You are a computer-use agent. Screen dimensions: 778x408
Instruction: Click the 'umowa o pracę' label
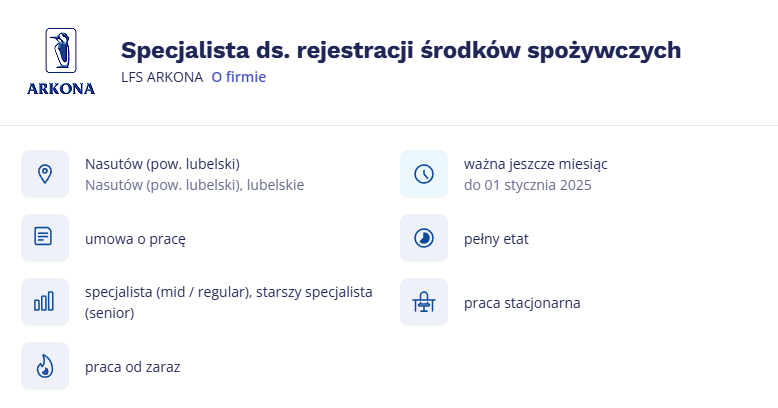135,239
